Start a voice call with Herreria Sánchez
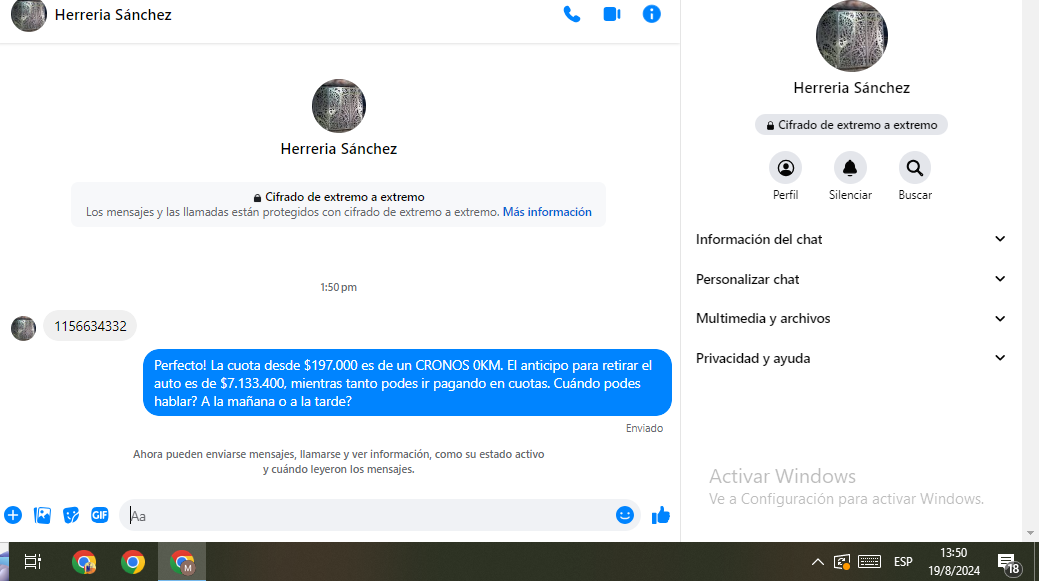Screen dimensions: 1039x581 tap(572, 14)
